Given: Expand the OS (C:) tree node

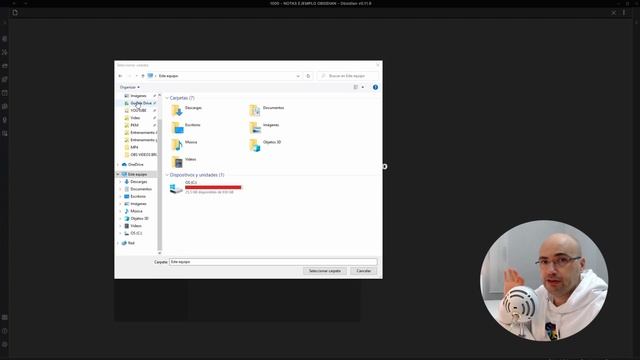Looking at the screenshot, I should click(121, 233).
